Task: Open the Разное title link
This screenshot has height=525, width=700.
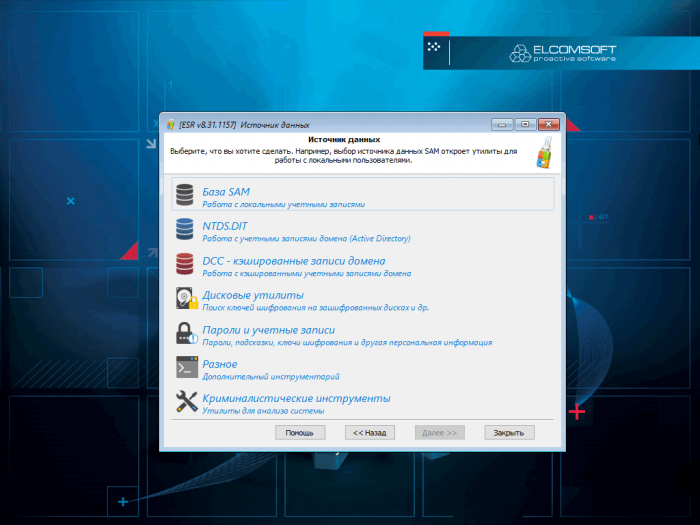Action: click(219, 364)
